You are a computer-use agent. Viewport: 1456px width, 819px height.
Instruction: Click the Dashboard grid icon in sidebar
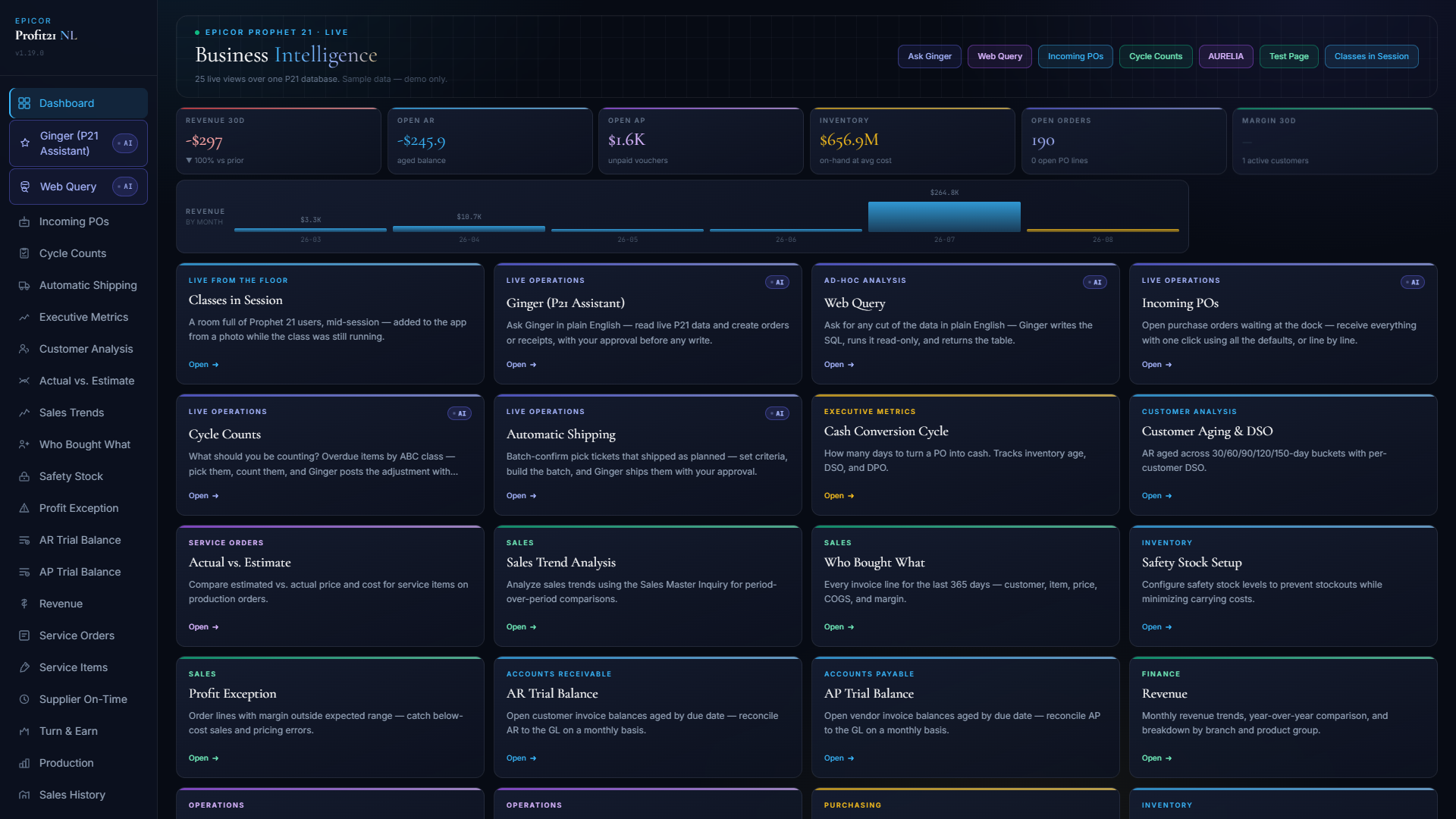point(24,103)
